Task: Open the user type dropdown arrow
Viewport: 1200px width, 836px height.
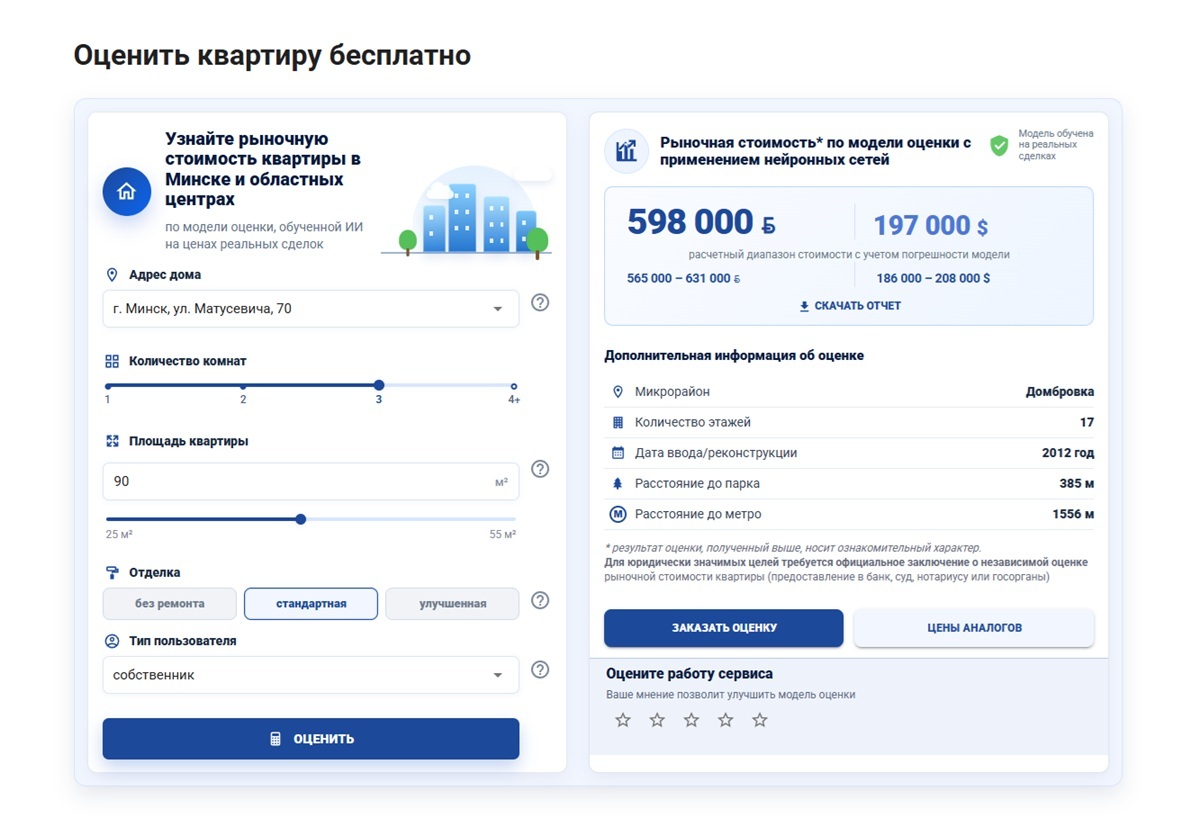Action: point(498,675)
